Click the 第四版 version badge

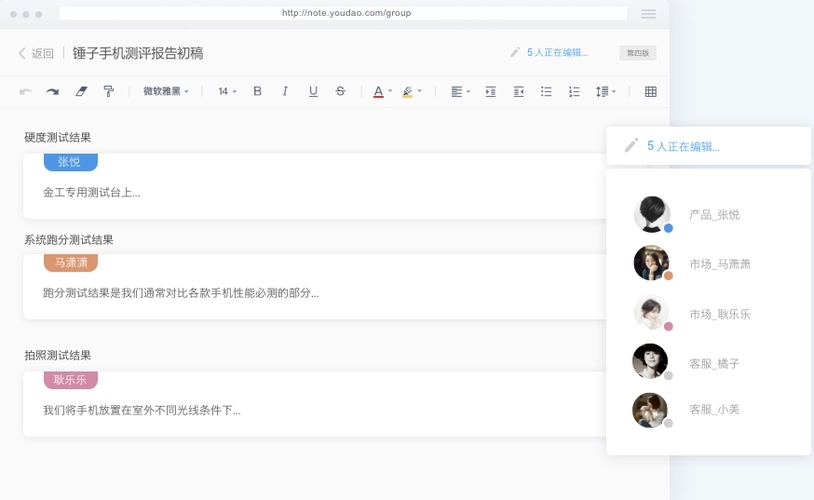pyautogui.click(x=637, y=53)
